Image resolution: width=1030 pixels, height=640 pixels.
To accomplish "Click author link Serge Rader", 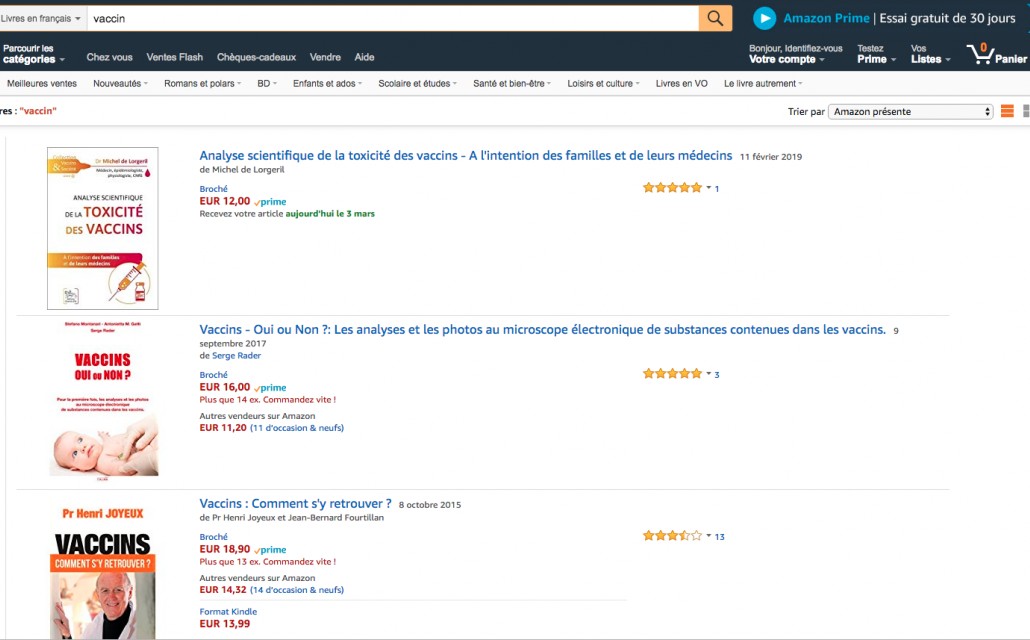I will click(x=236, y=355).
